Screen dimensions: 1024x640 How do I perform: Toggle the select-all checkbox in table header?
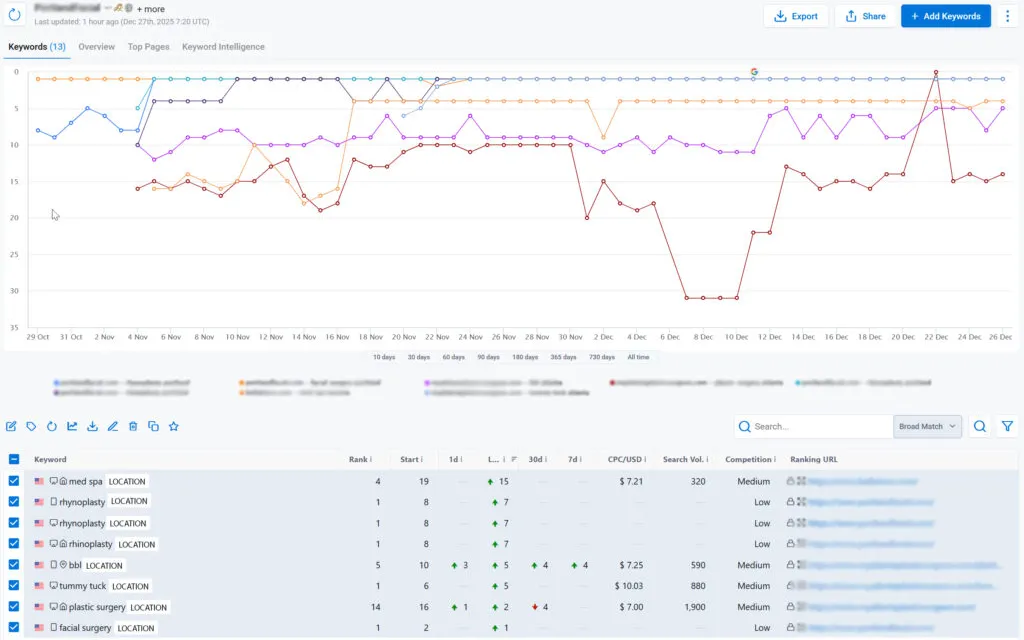tap(14, 459)
